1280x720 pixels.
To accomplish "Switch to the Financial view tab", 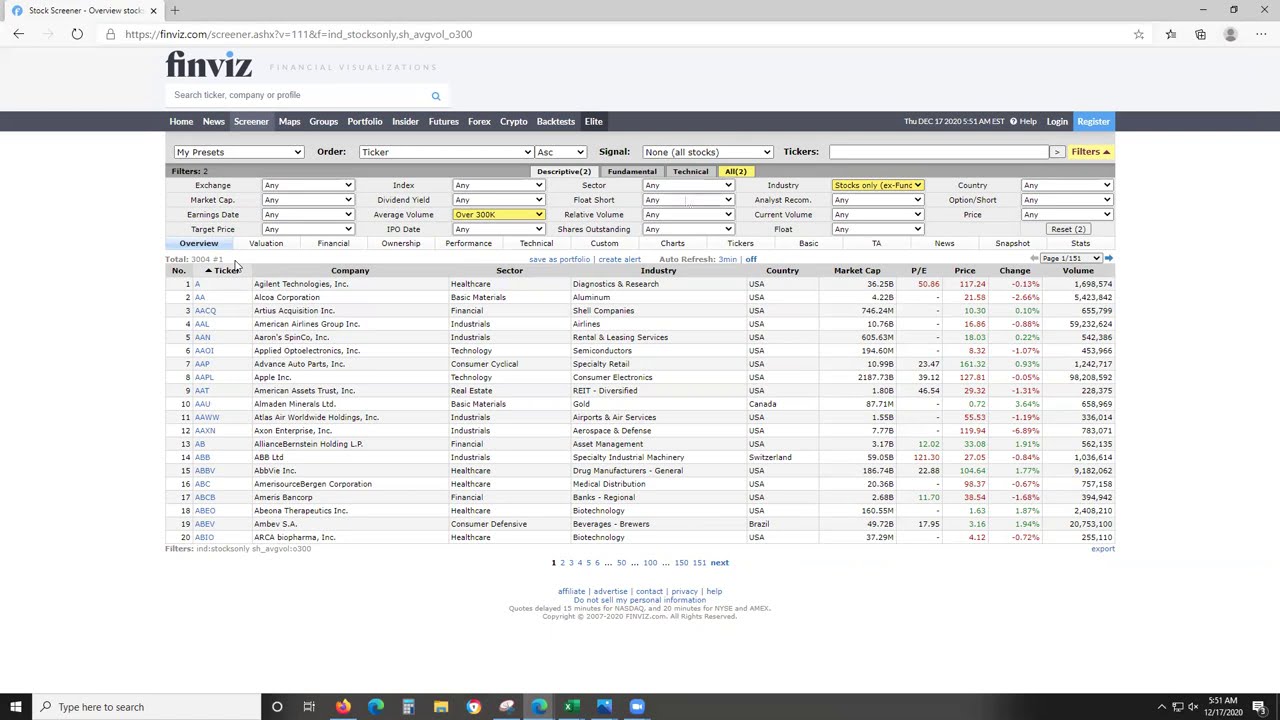I will point(333,244).
